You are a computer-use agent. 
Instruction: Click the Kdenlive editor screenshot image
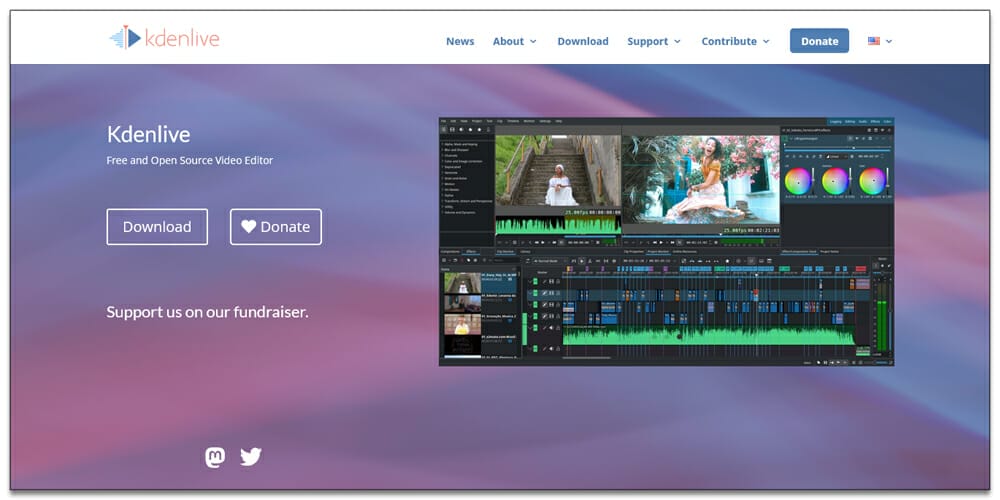[666, 241]
